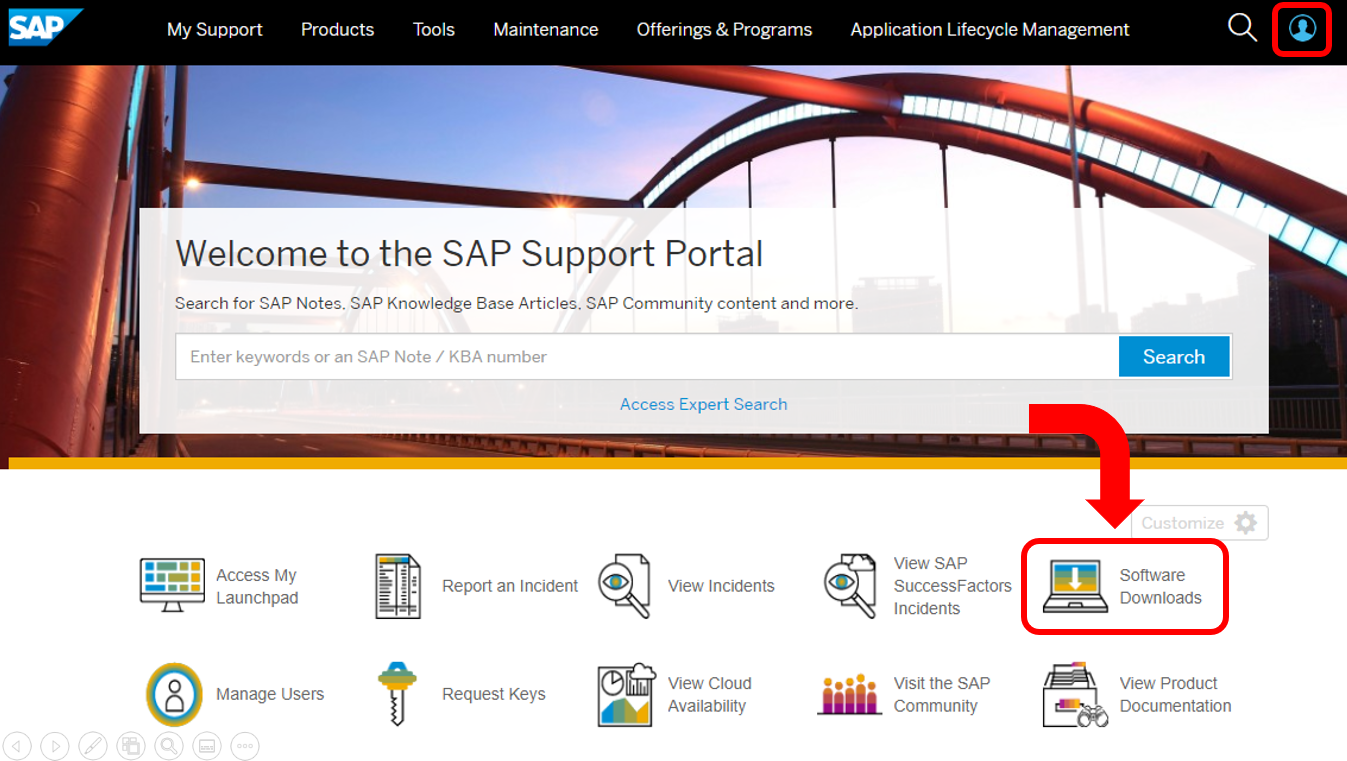Open the My Support menu
The image size is (1347, 761).
pyautogui.click(x=214, y=30)
